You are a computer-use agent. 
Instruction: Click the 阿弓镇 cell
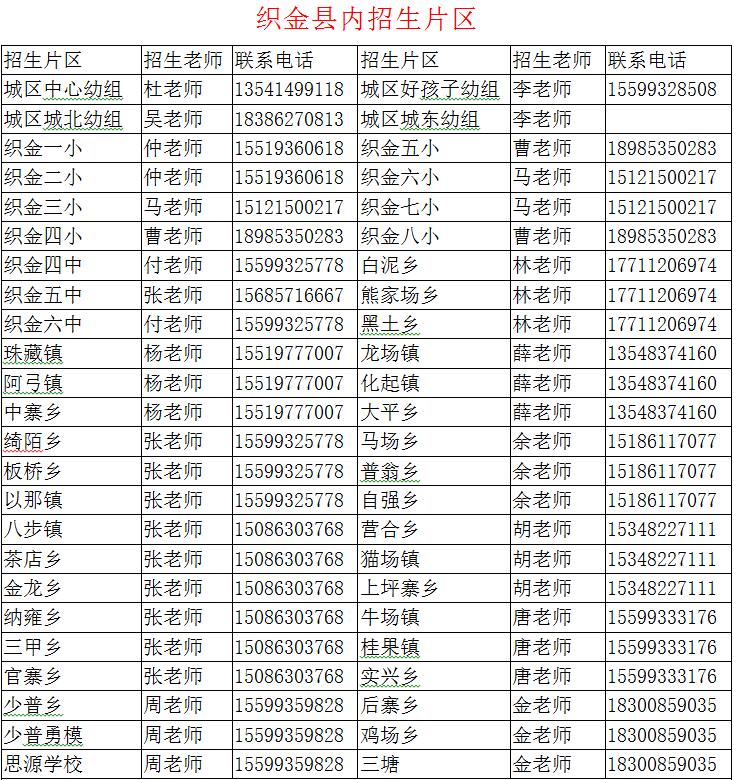pos(72,383)
